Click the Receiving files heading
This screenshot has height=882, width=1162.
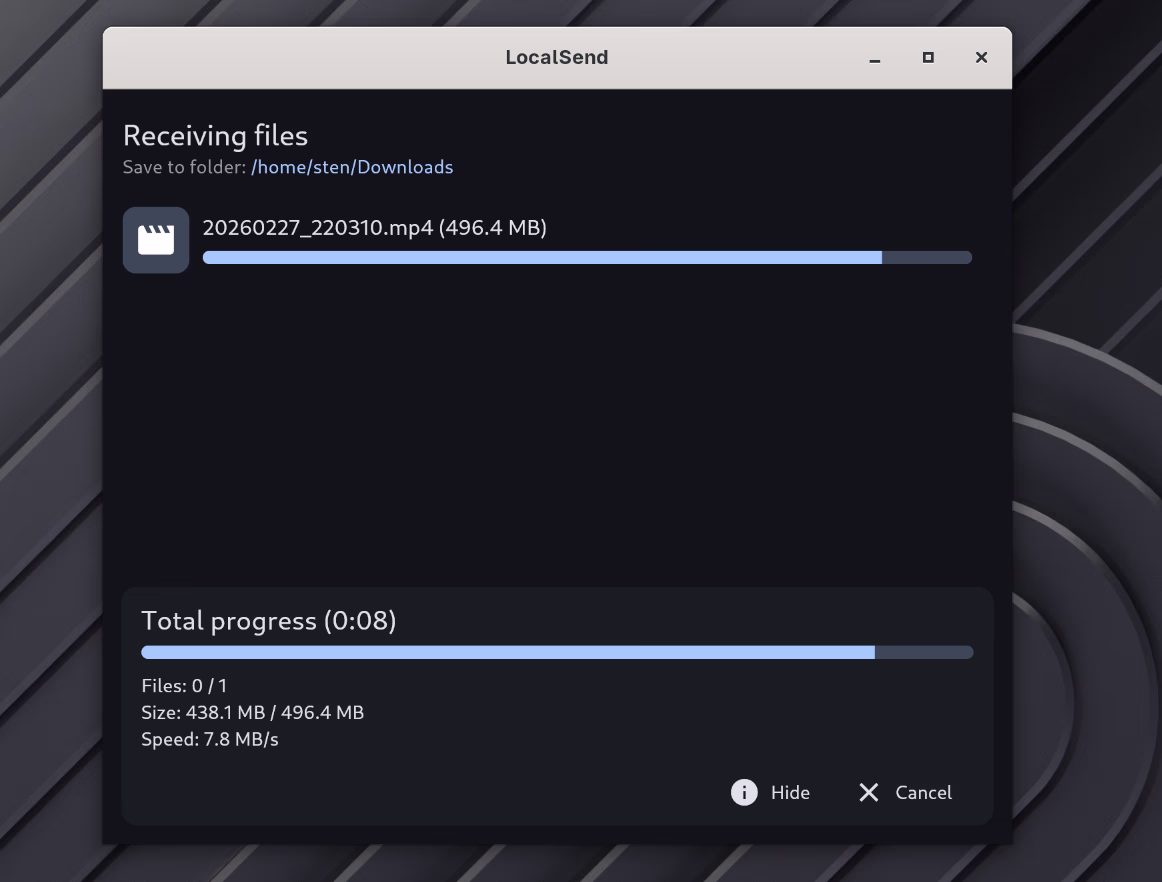click(215, 136)
